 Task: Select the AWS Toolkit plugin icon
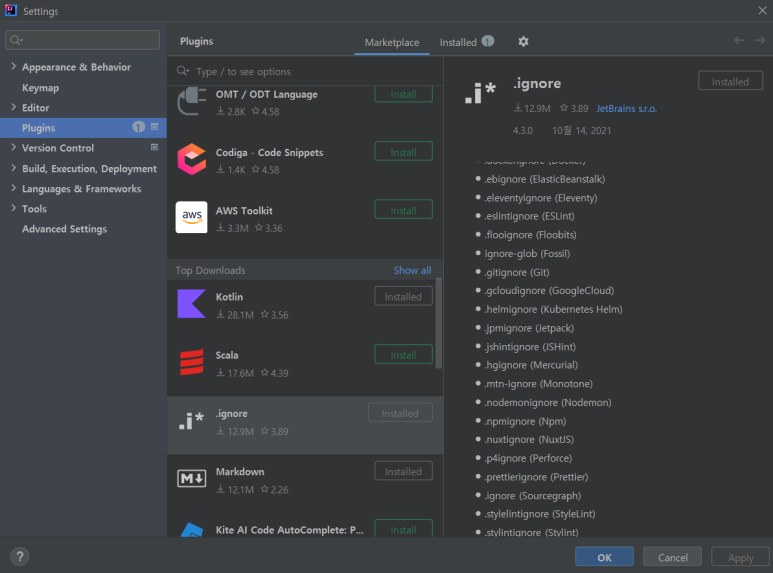191,217
